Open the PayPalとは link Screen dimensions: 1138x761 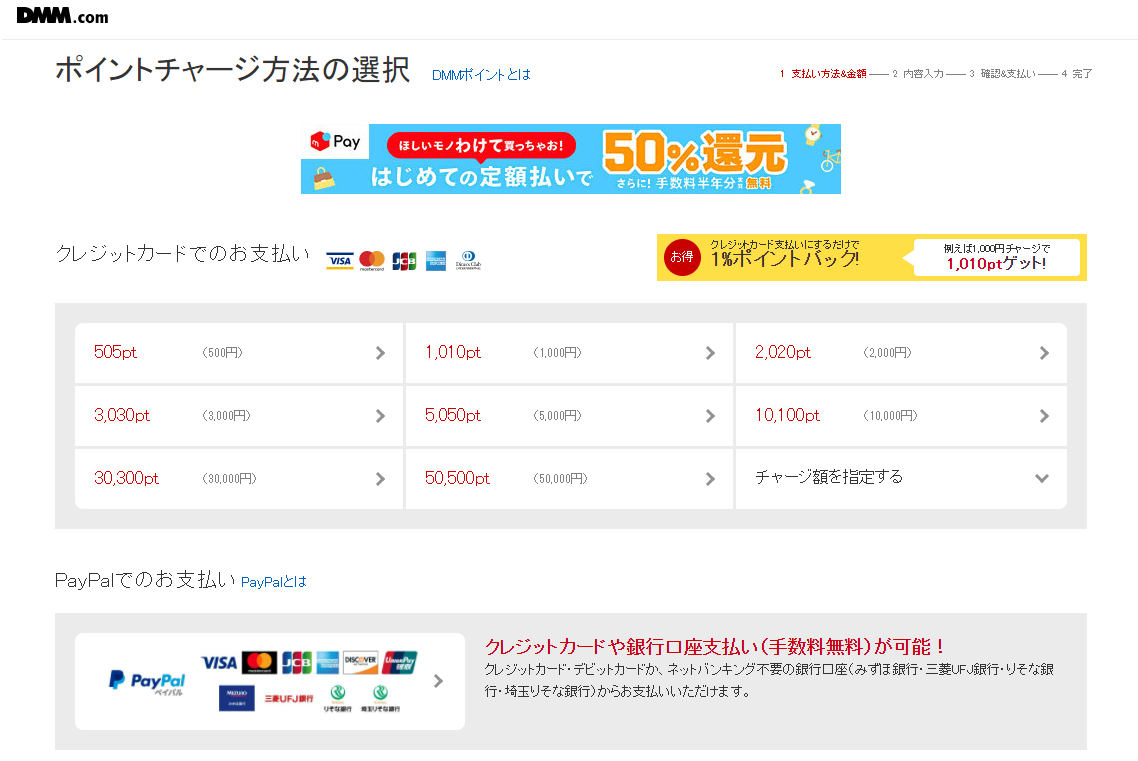pos(274,582)
